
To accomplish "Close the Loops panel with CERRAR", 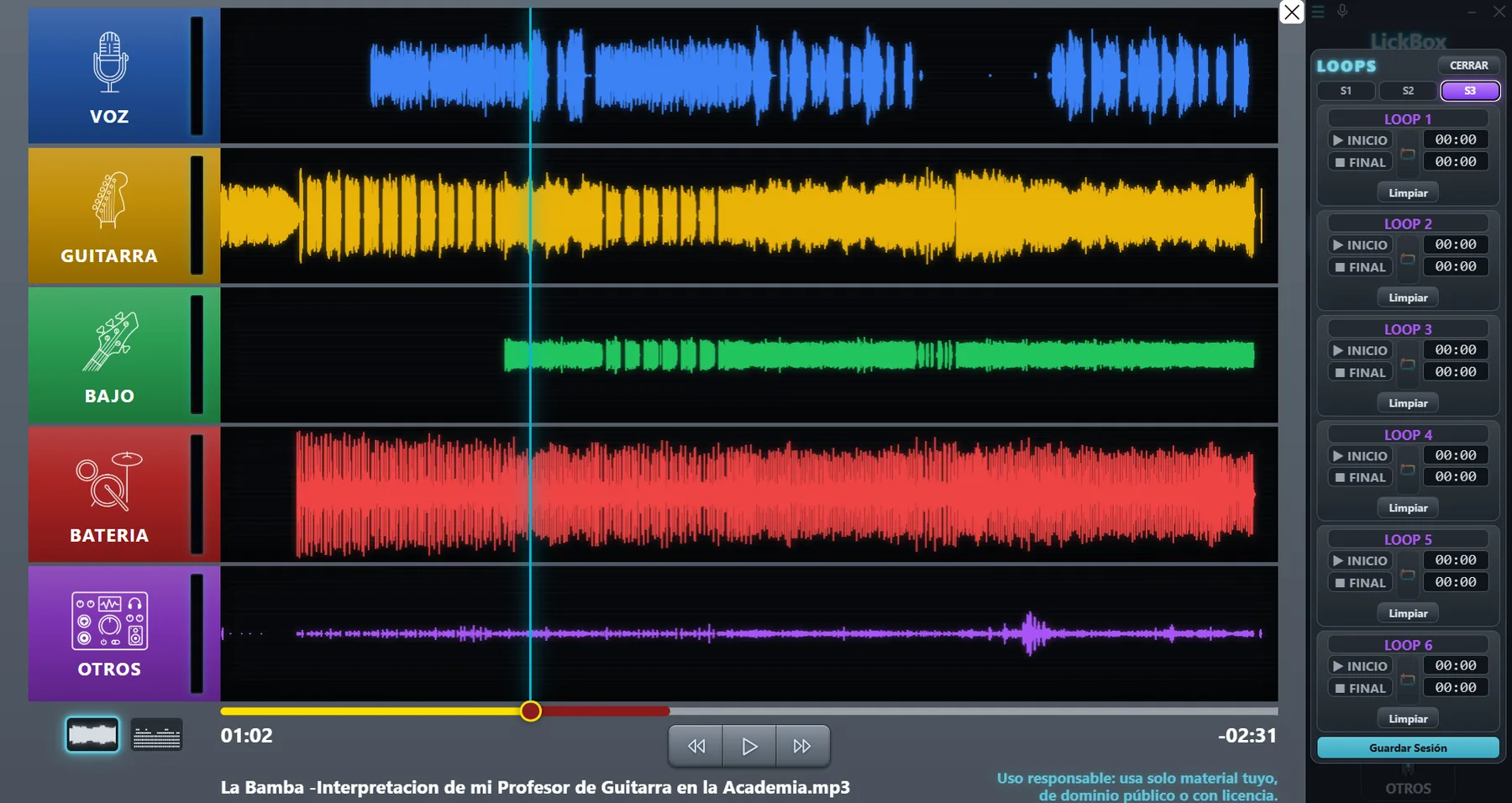I will point(1468,66).
